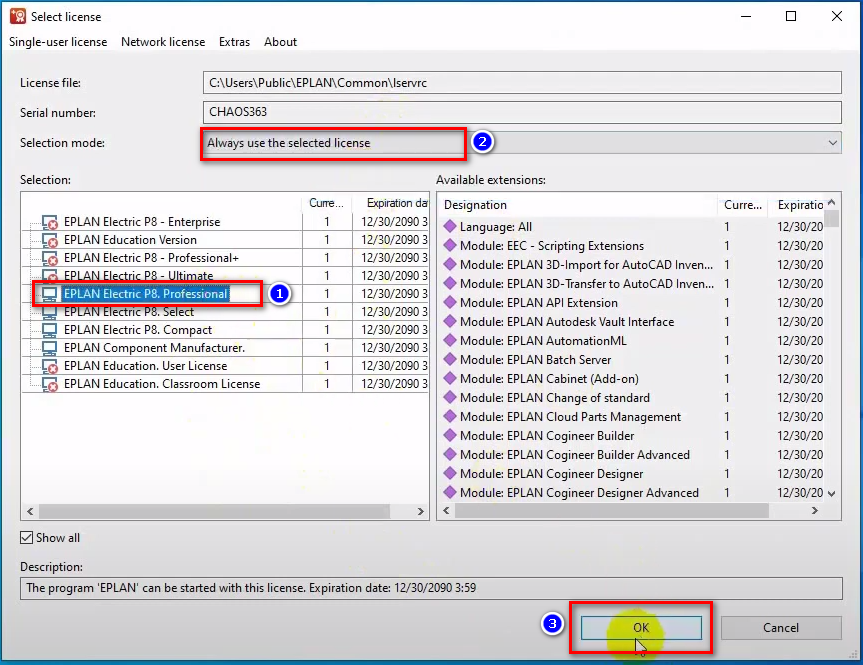Open the Selection mode dropdown arrow
The height and width of the screenshot is (665, 863).
832,143
